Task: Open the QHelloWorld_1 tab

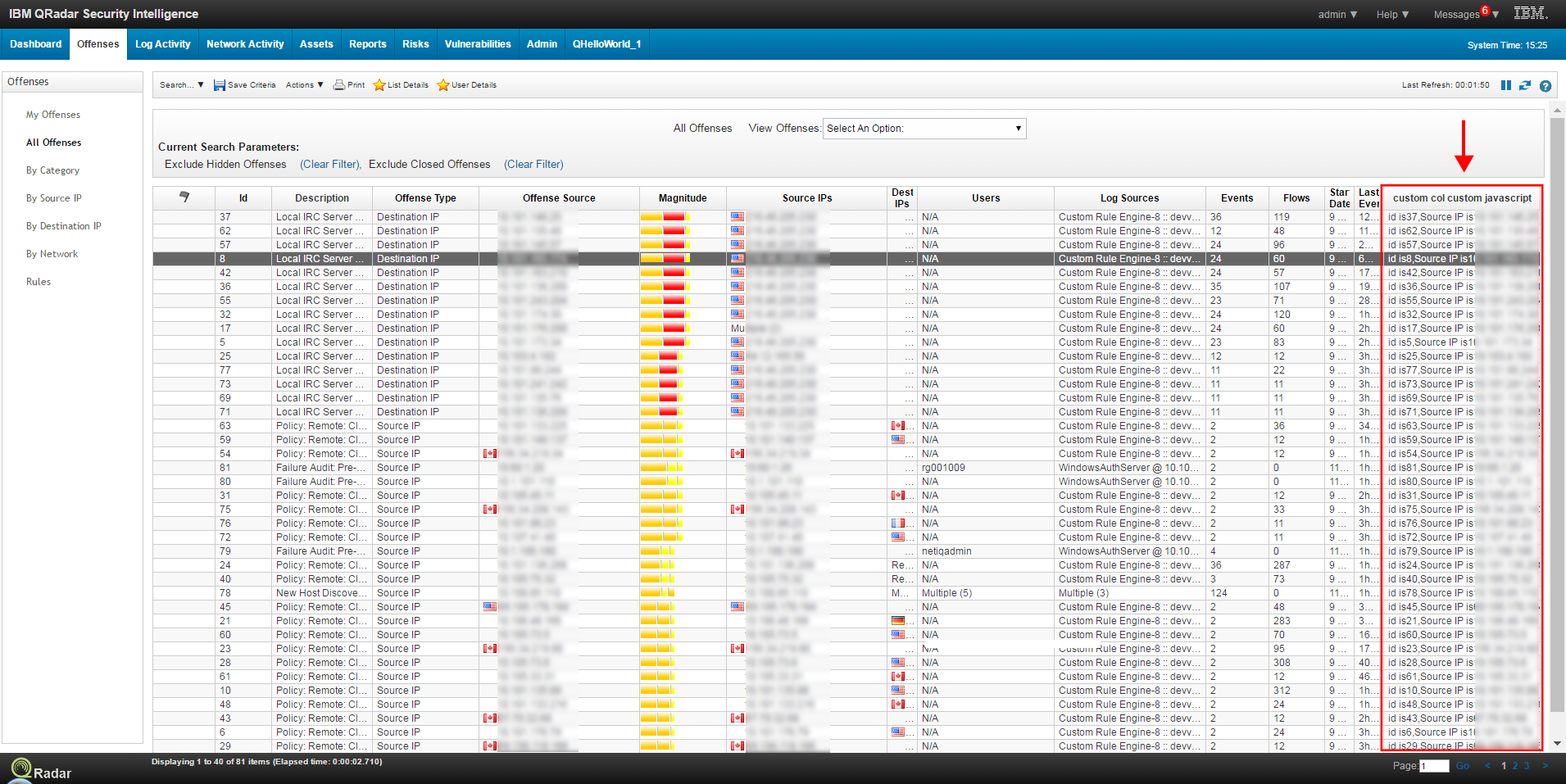Action: click(606, 44)
